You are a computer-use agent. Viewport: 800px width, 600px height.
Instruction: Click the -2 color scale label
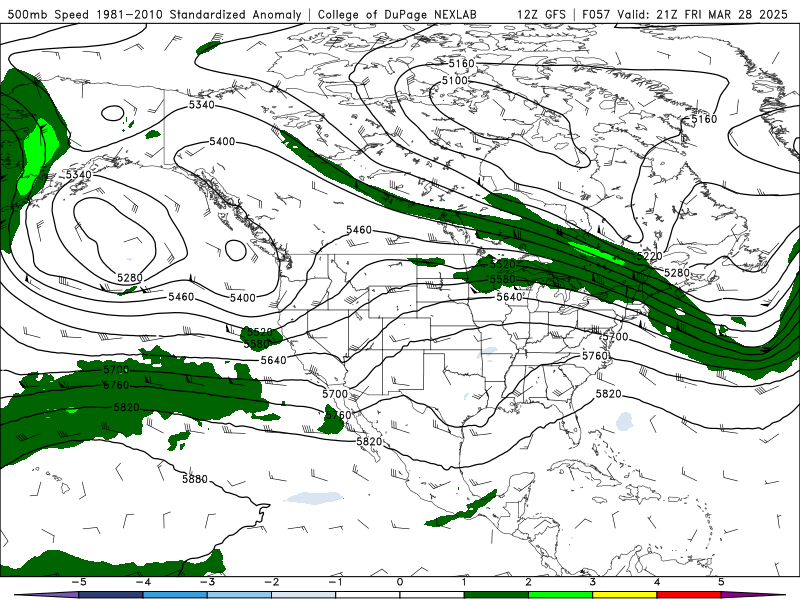[x=271, y=582]
